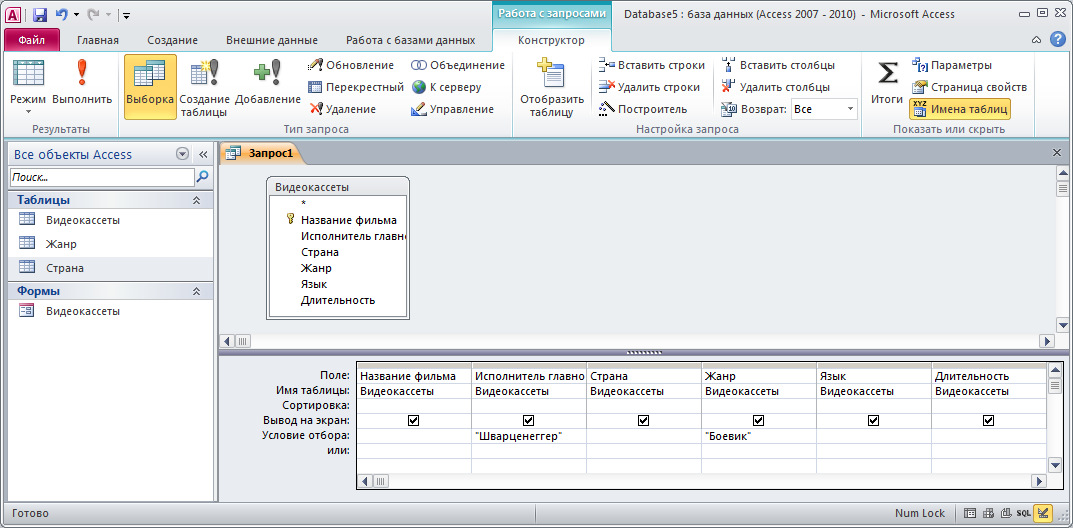This screenshot has width=1073, height=528.
Task: Select the Выборка query type
Action: point(150,86)
